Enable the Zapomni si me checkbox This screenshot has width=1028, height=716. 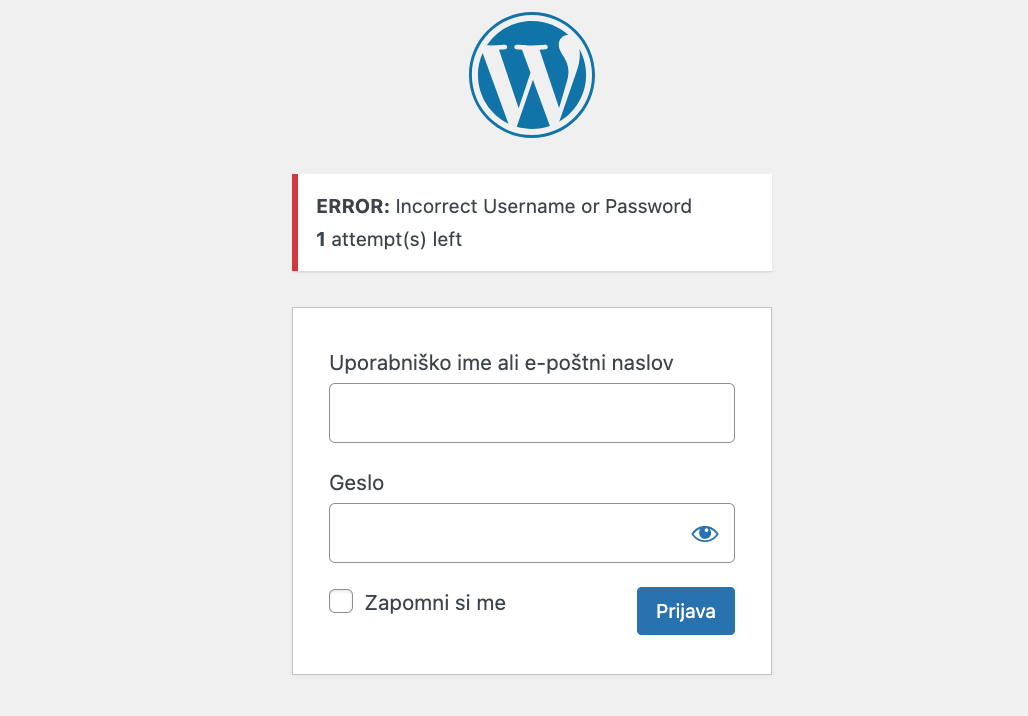341,601
